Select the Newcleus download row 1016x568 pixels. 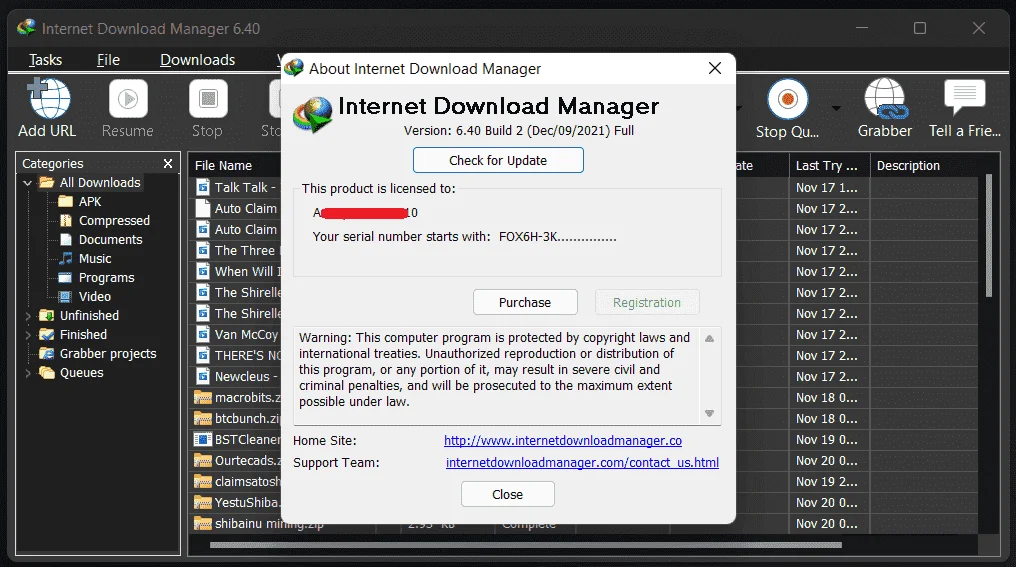click(x=236, y=376)
